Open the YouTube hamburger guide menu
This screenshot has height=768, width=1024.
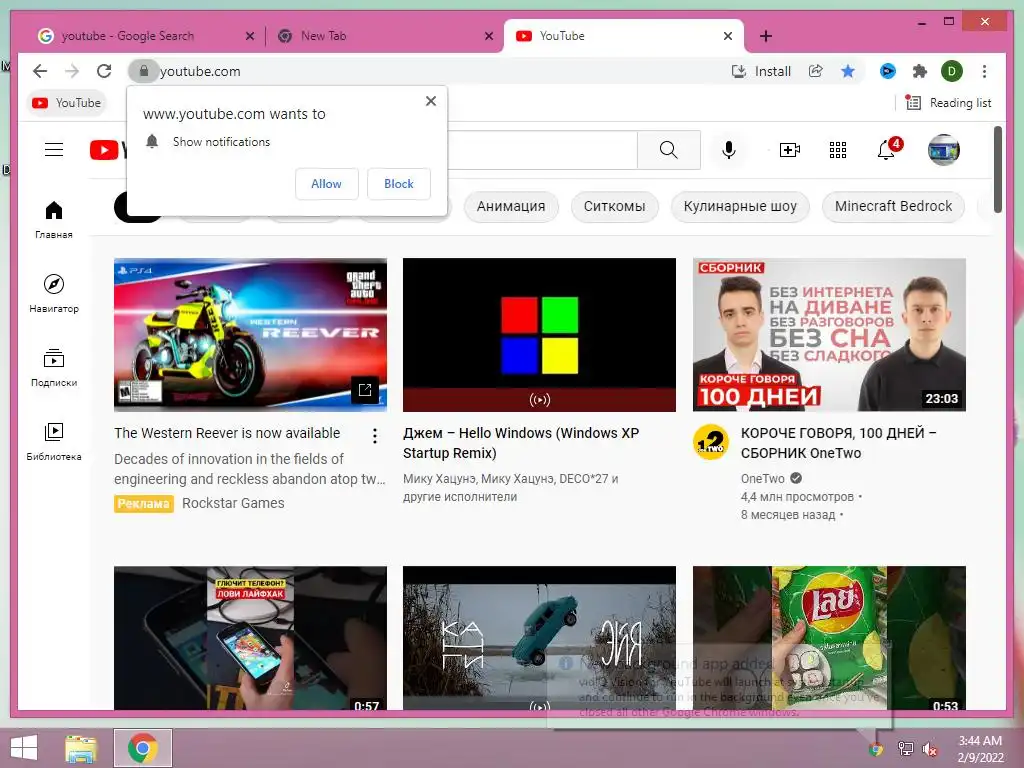click(54, 150)
